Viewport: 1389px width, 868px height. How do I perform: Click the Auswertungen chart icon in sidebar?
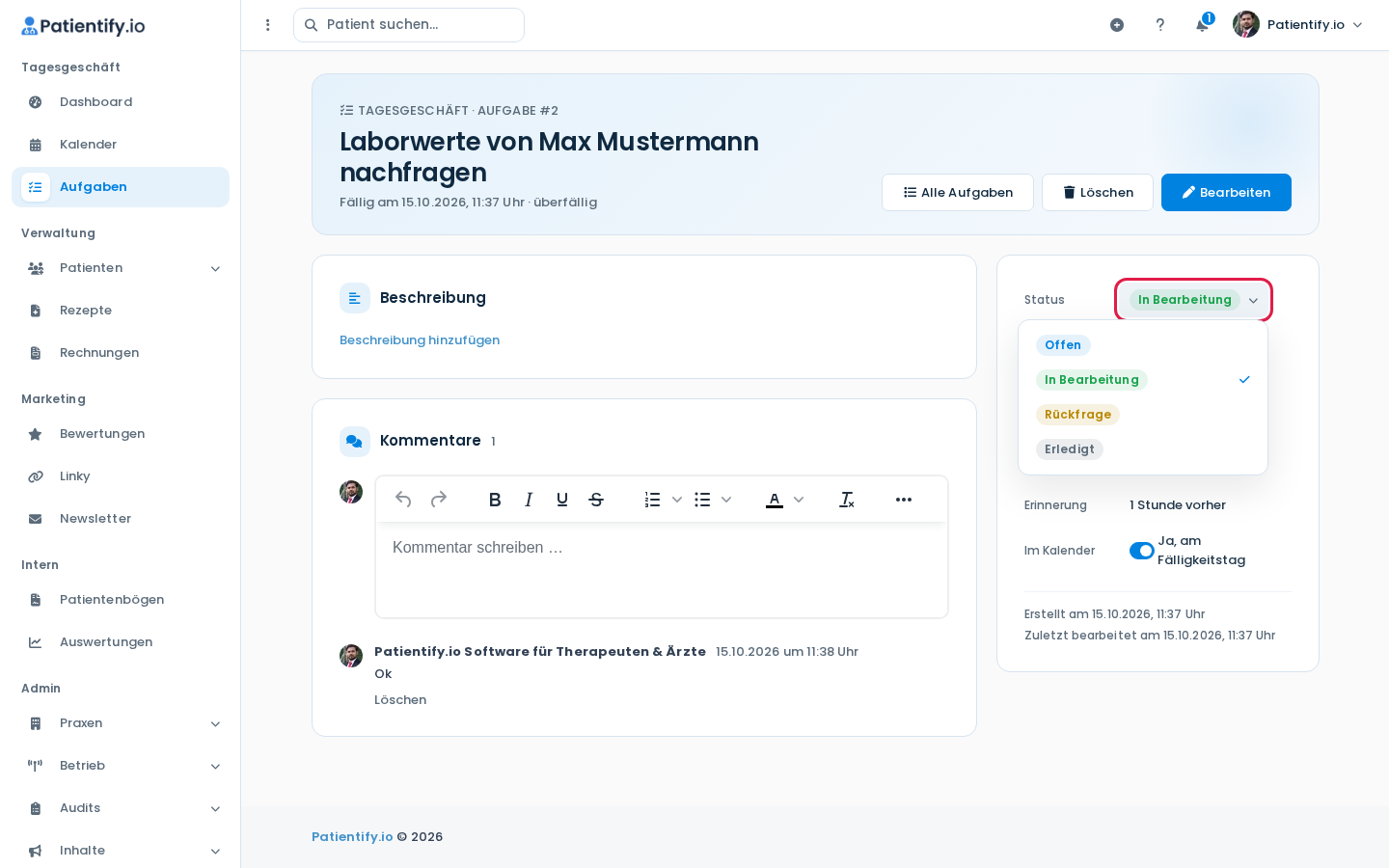point(36,642)
